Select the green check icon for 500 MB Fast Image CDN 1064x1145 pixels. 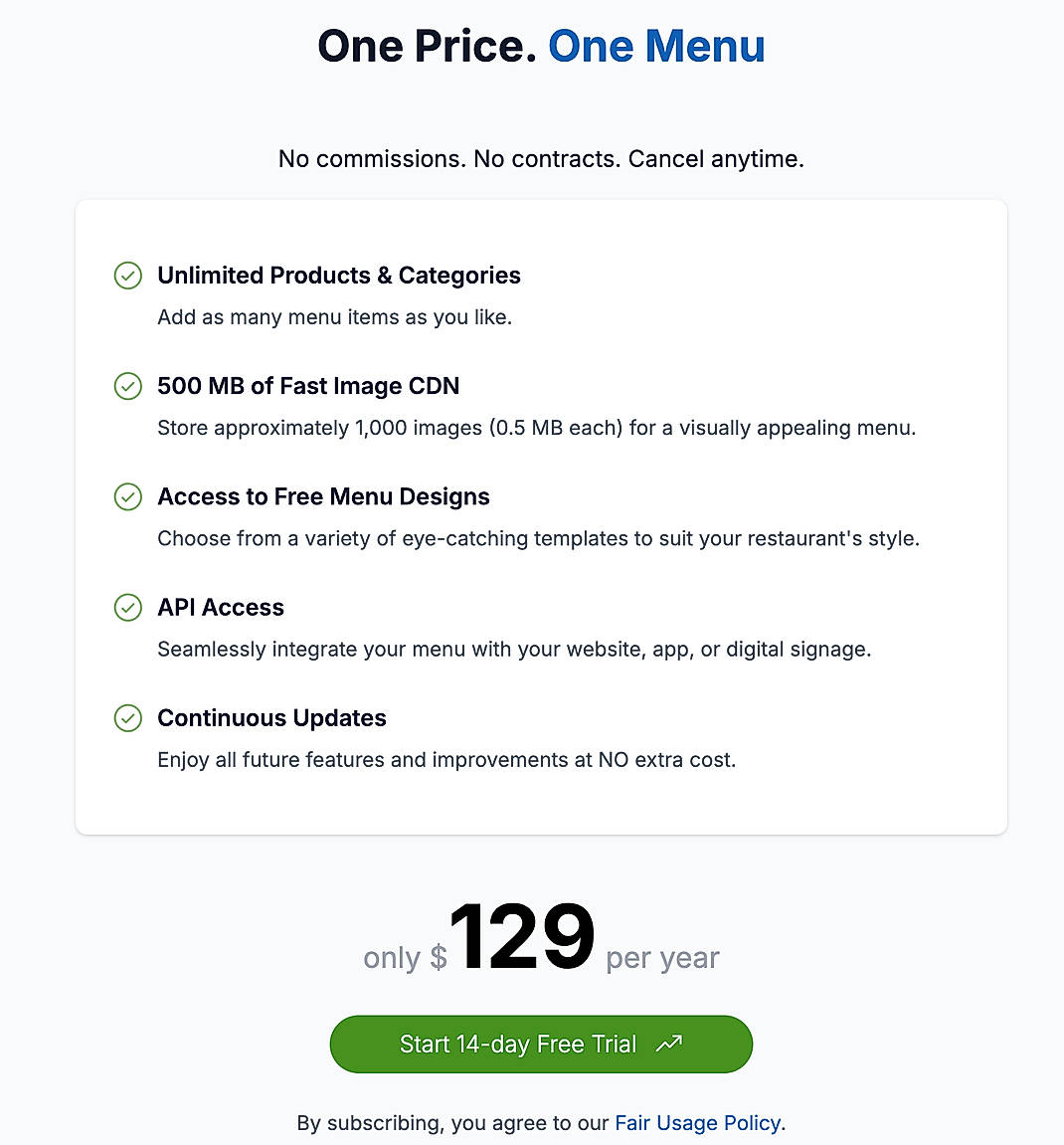pos(128,386)
